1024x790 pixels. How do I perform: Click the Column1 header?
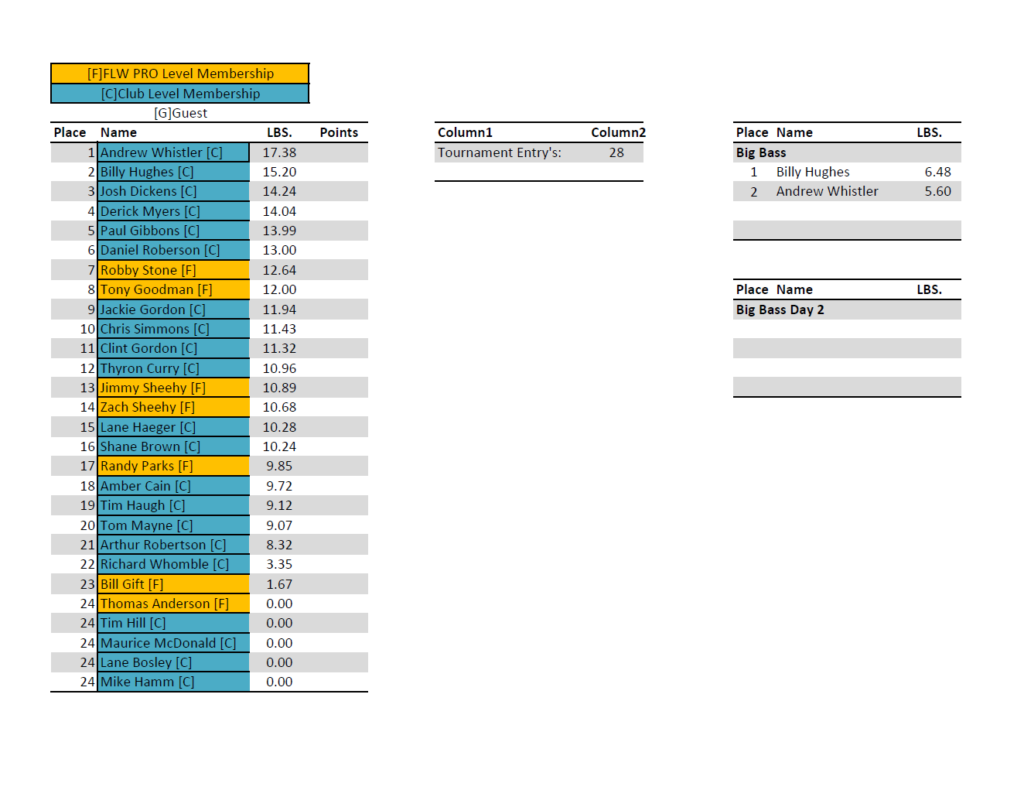pyautogui.click(x=464, y=133)
